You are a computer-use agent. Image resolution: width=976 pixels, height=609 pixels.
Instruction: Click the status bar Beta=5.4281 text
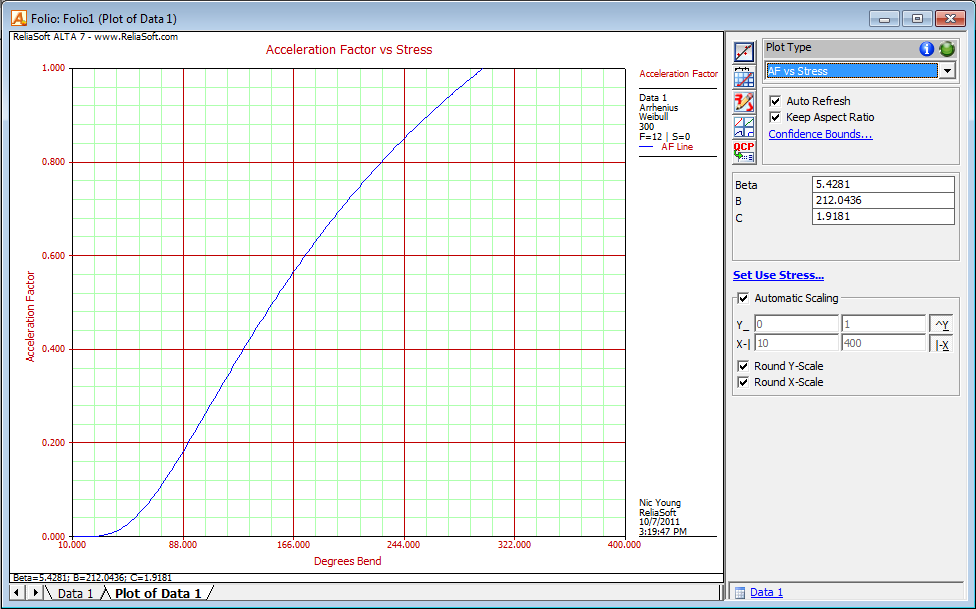coord(92,578)
